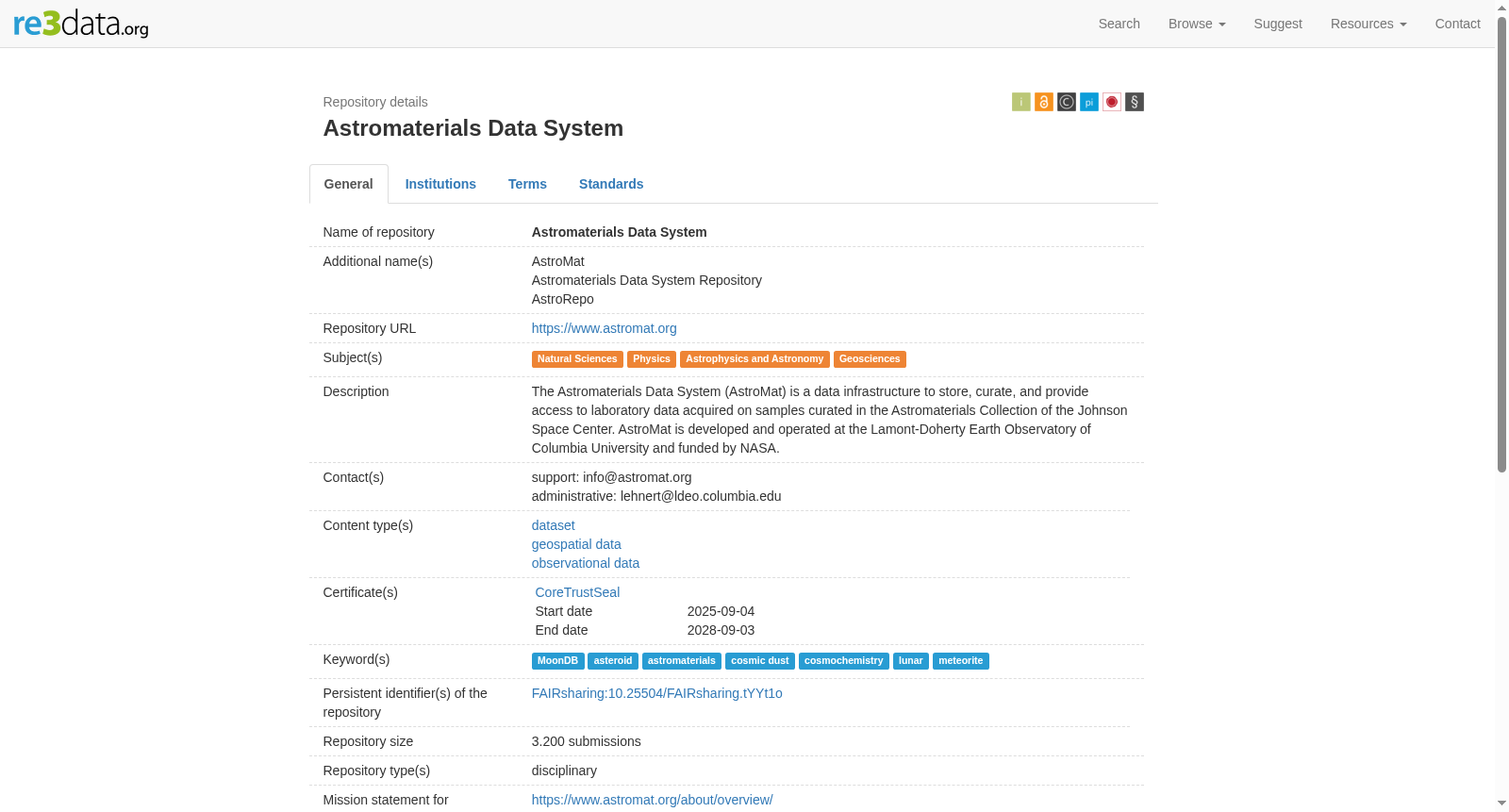Click the repository type value disciplinary
The image size is (1509, 812).
click(x=564, y=771)
